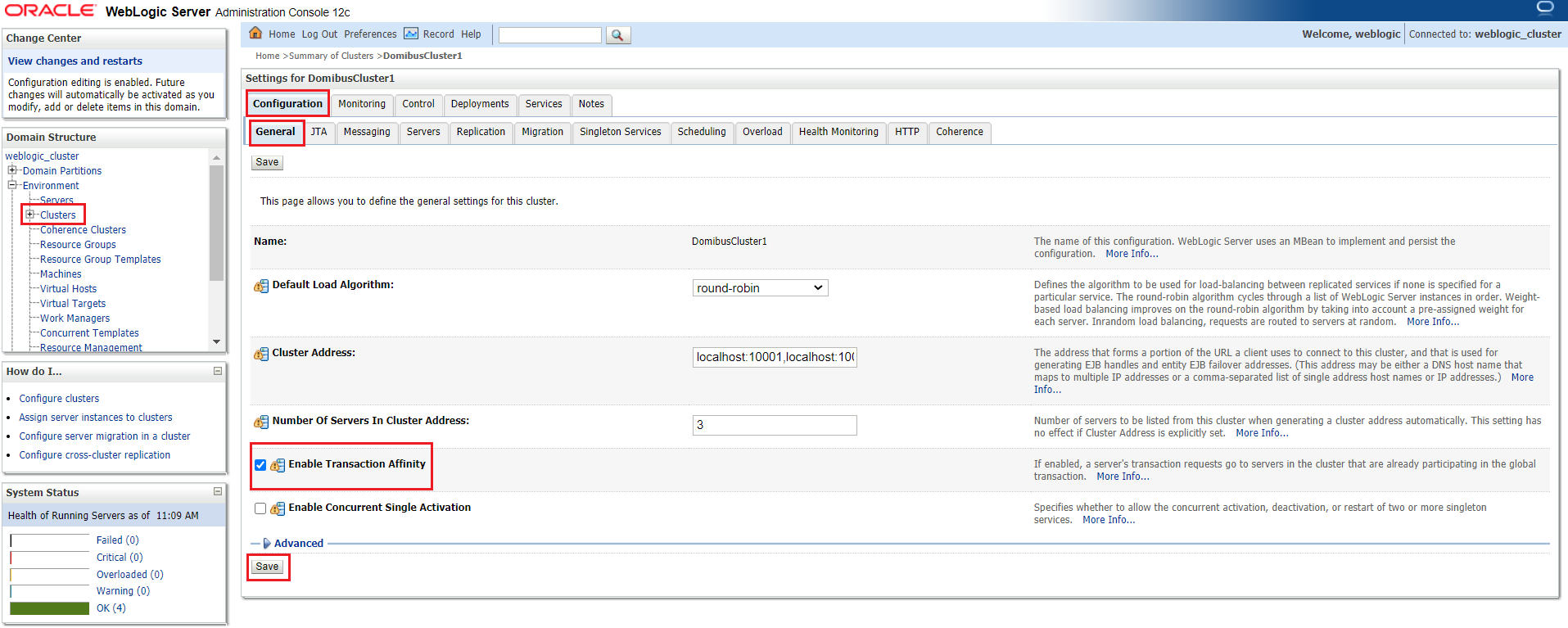This screenshot has height=628, width=1568.
Task: Open Virtual Hosts tree item
Action: click(x=68, y=289)
